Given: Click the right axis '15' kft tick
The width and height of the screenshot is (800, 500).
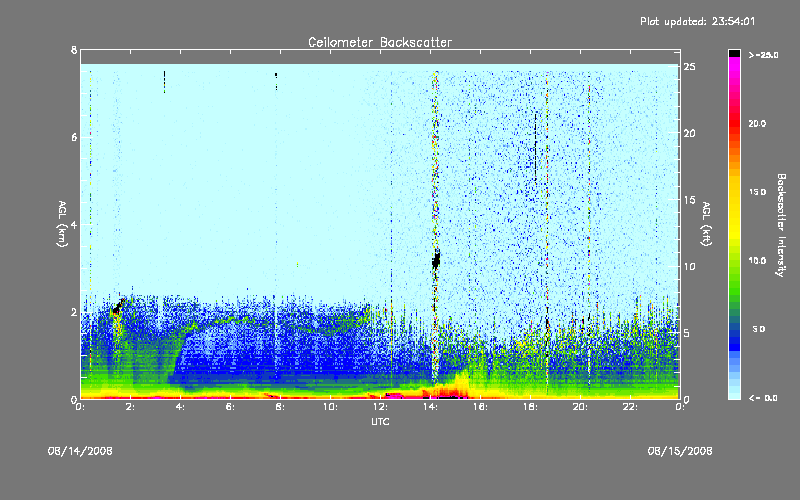Looking at the screenshot, I should [x=690, y=200].
